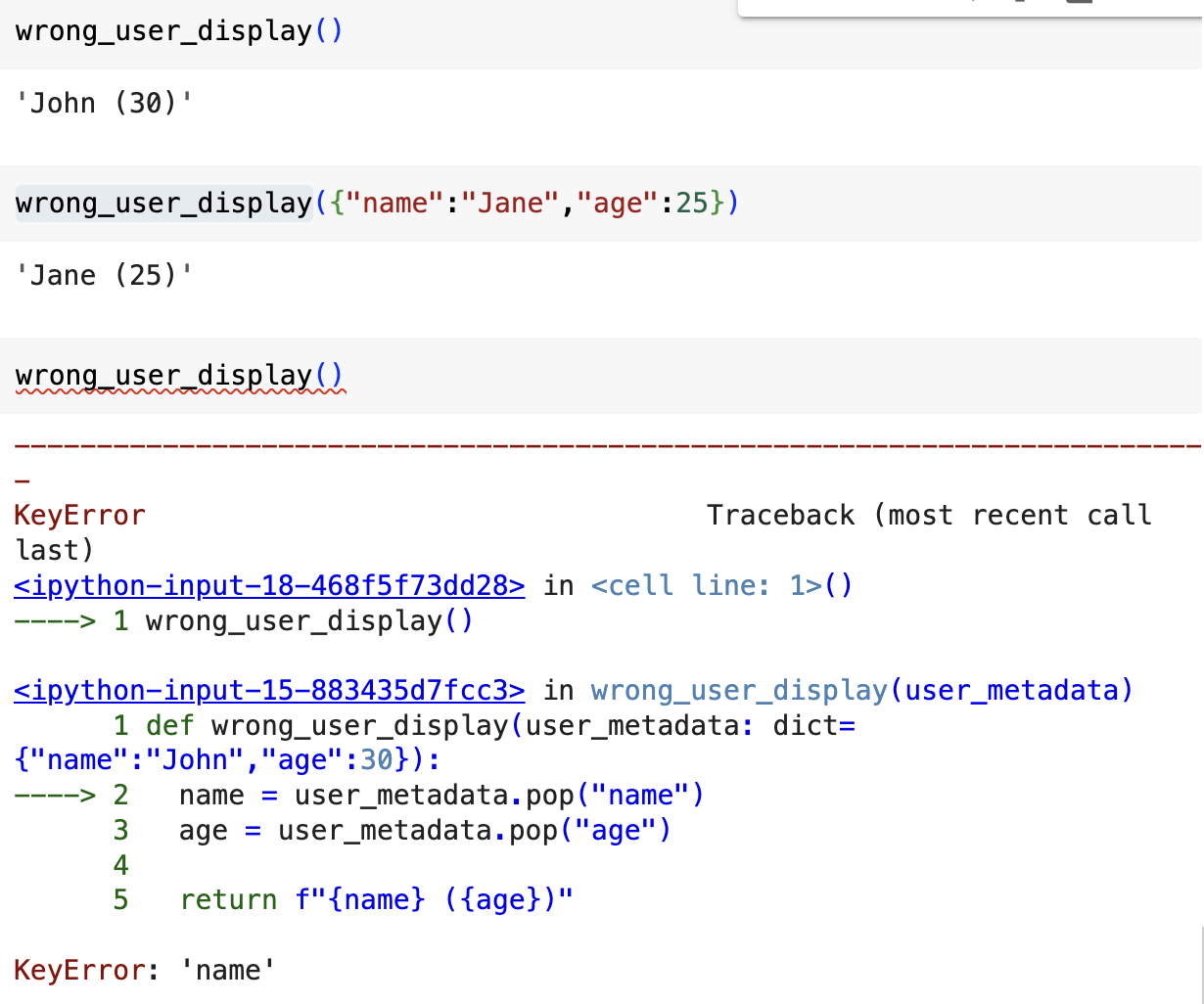The image size is (1204, 1004).
Task: Place cursor on number 25 in code cell
Action: (691, 203)
